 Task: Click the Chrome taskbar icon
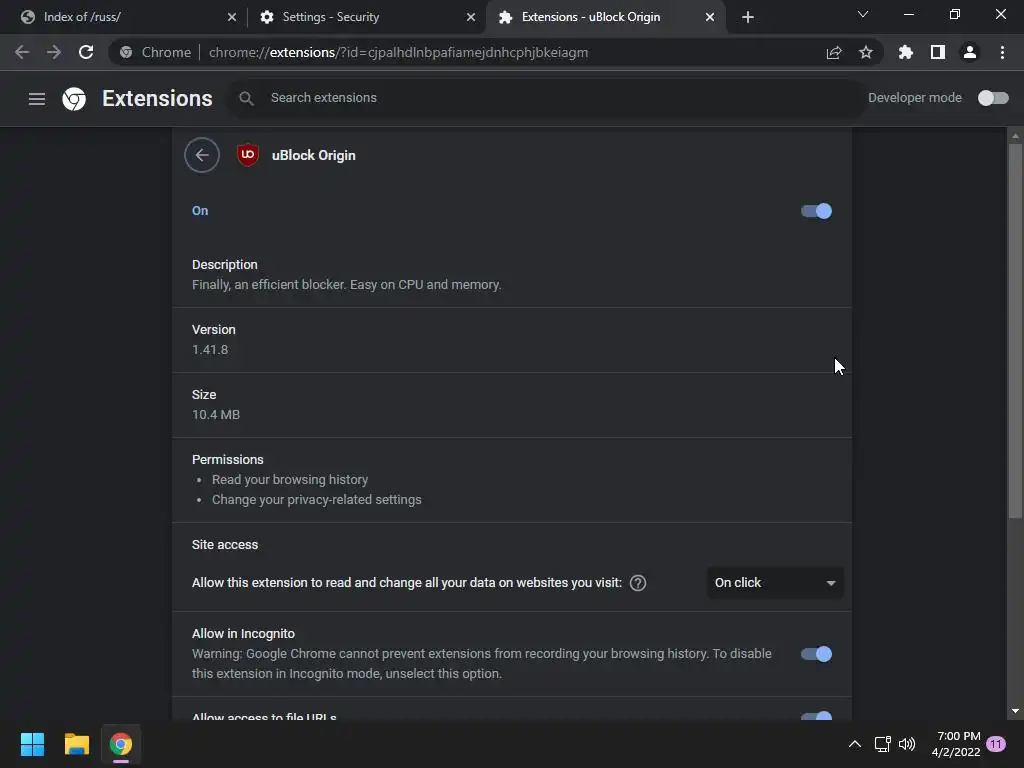pos(120,744)
